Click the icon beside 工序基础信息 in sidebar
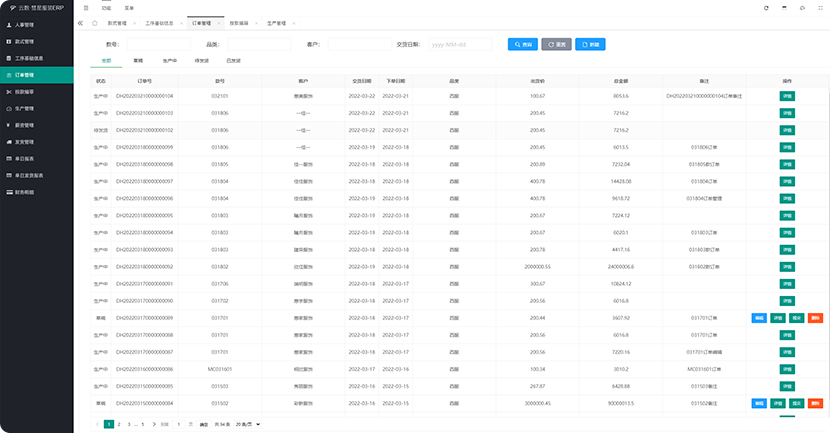Image resolution: width=830 pixels, height=433 pixels. (9, 58)
